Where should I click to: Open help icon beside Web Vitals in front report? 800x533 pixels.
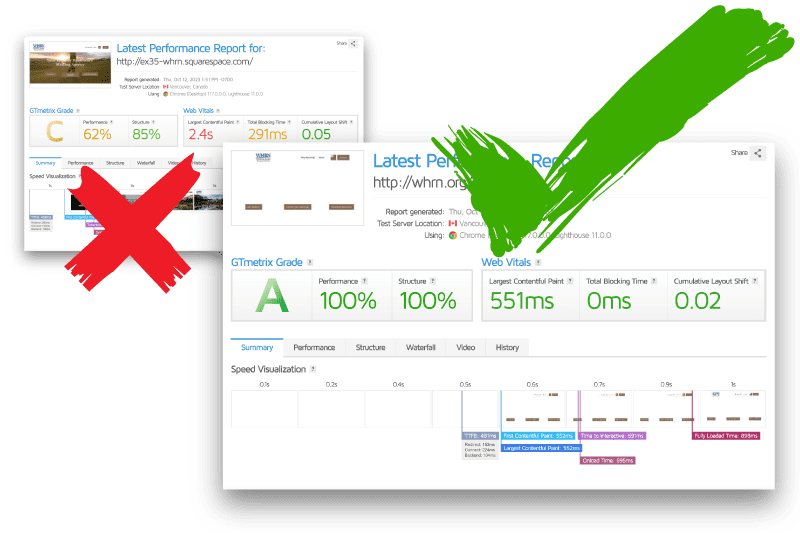pyautogui.click(x=538, y=262)
